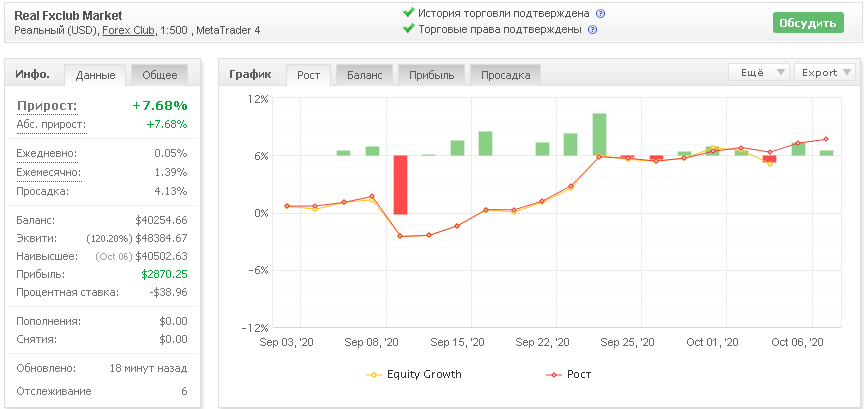Click the Обновлено 18 минут назад text
Viewport: 864px width, 409px height.
tap(148, 368)
